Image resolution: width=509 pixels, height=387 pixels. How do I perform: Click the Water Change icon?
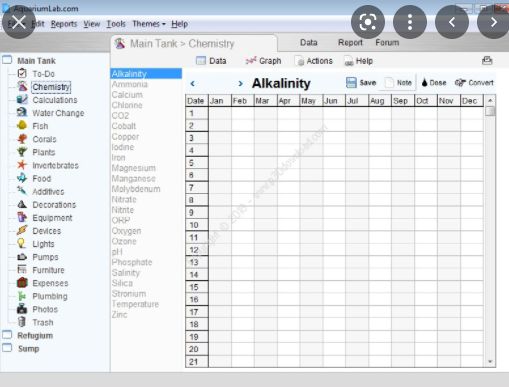(x=22, y=113)
